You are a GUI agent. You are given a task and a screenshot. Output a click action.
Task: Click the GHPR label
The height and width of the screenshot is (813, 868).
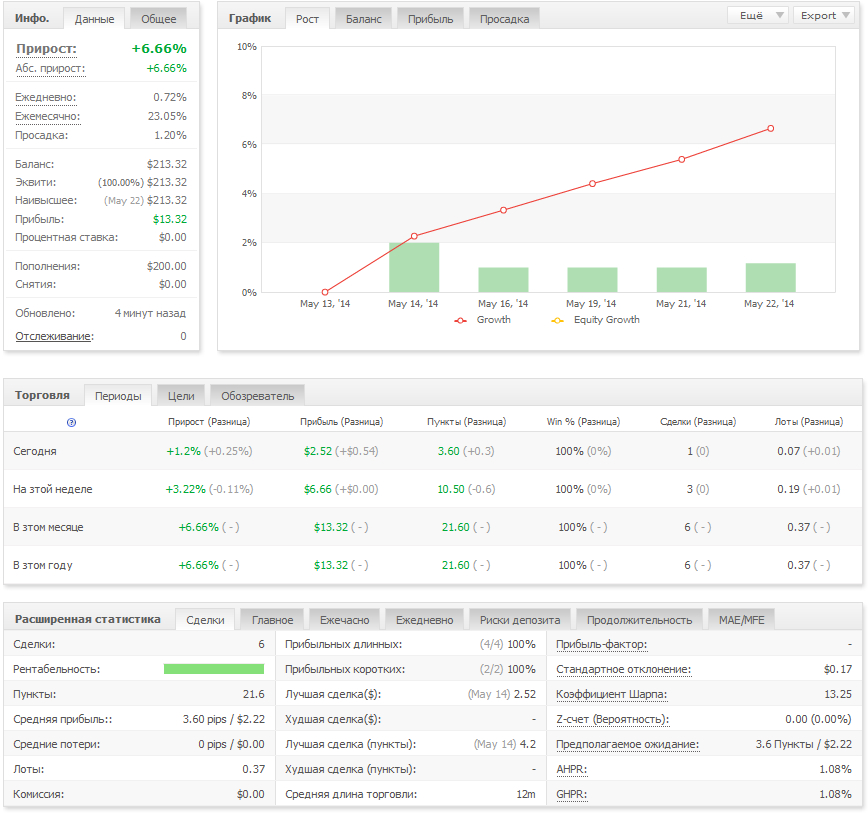click(571, 794)
